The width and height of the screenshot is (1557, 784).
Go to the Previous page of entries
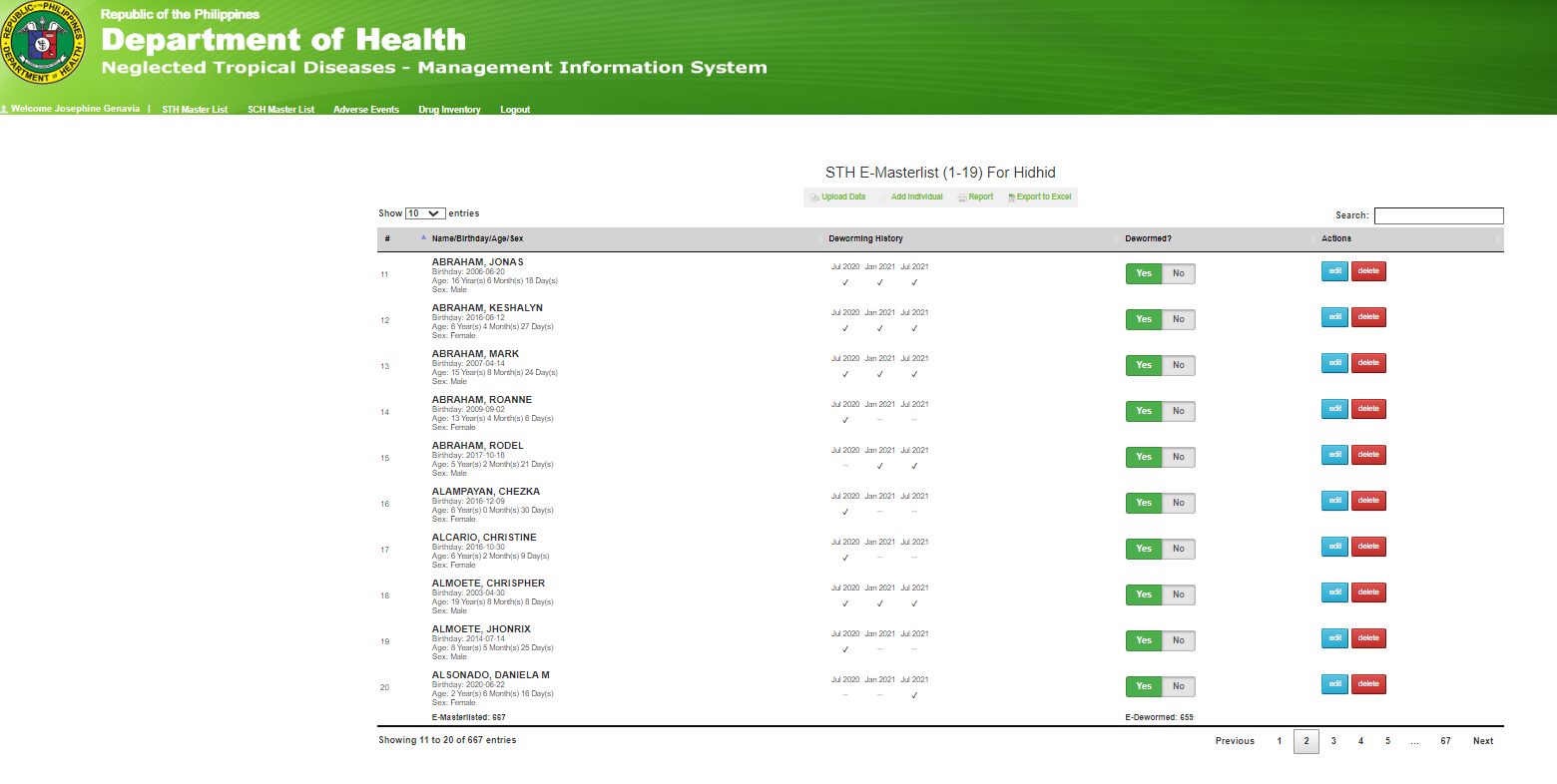1235,741
